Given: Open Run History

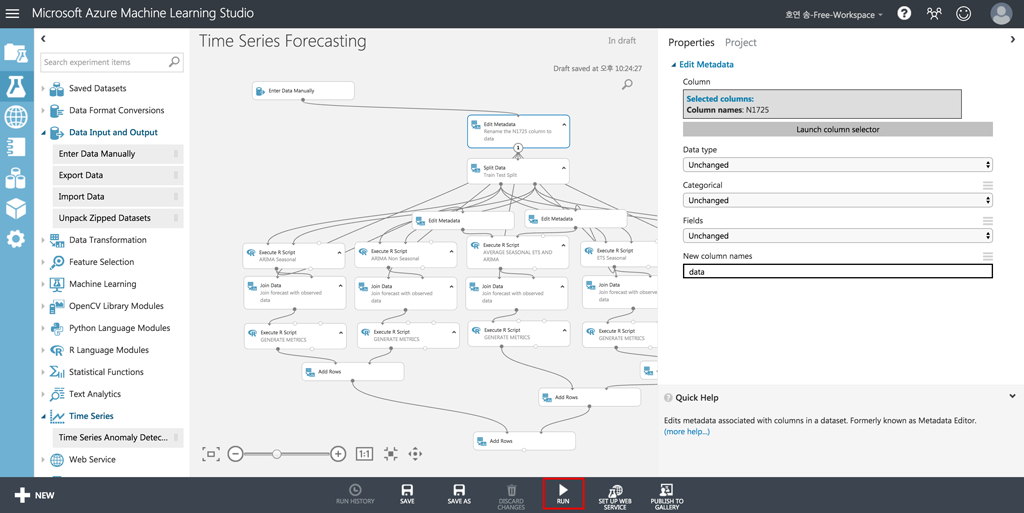Looking at the screenshot, I should (x=355, y=495).
